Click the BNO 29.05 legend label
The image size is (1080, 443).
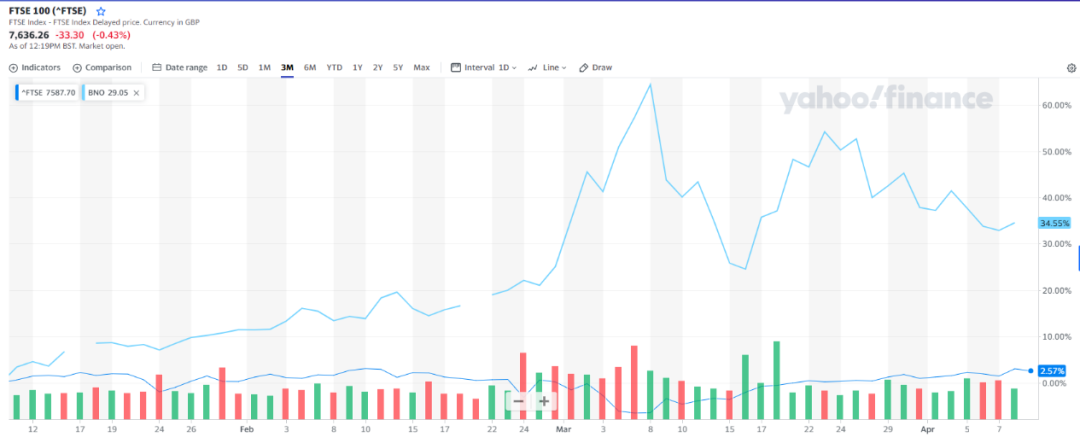coord(108,92)
